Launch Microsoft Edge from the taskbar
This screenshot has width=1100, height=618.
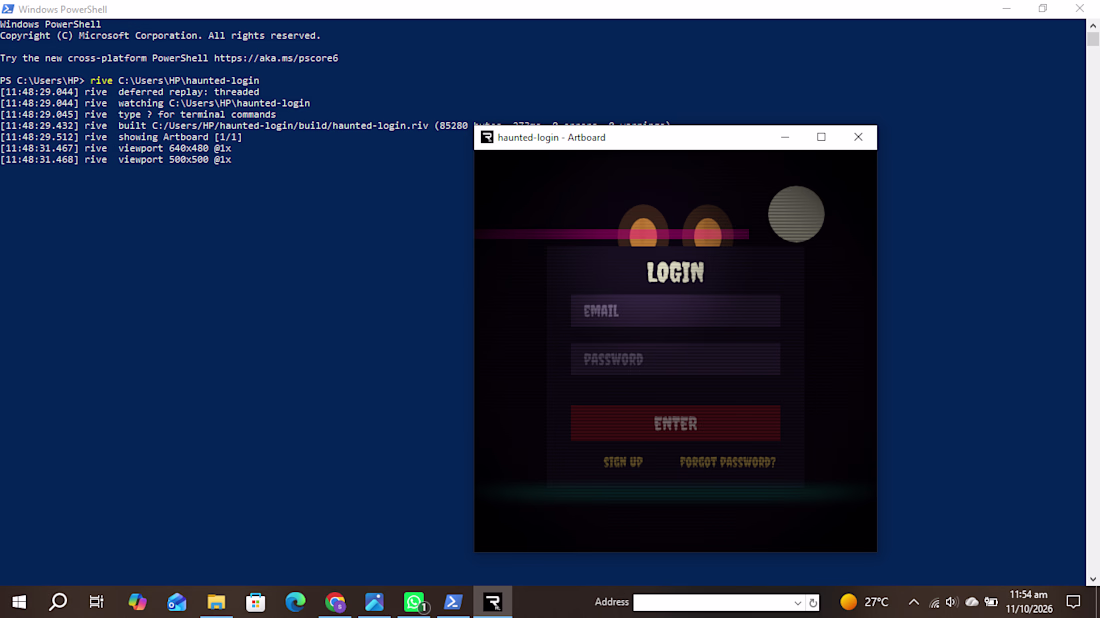coord(295,602)
